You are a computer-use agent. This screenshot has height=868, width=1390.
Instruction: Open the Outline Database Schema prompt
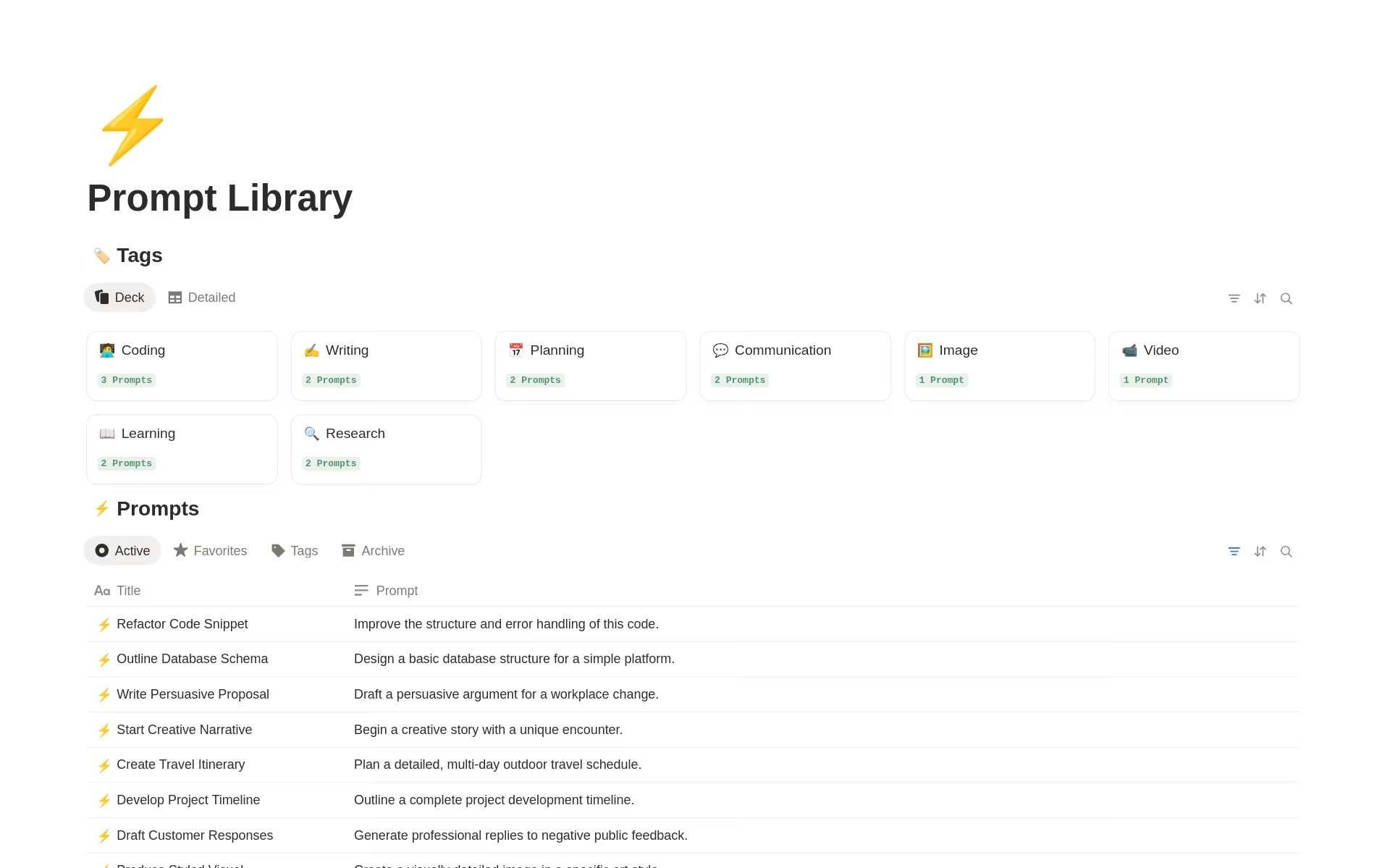192,659
